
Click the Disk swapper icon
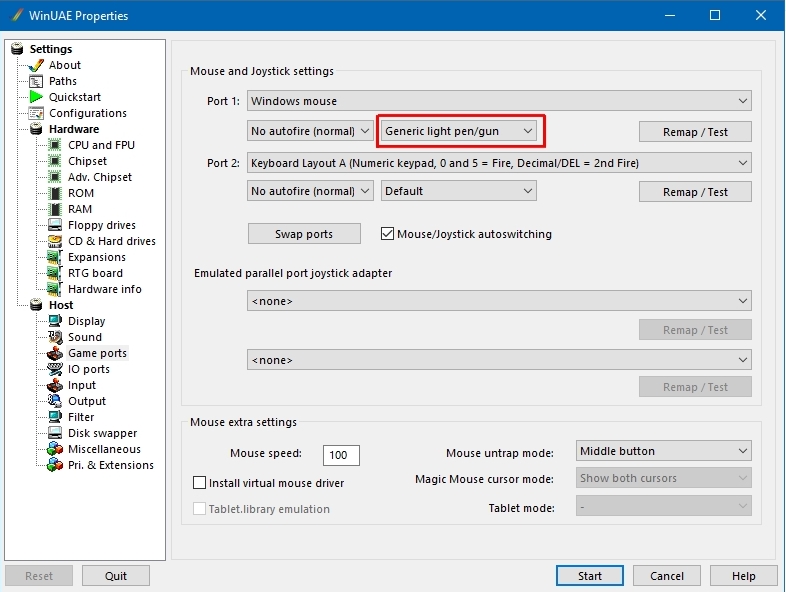pos(55,433)
